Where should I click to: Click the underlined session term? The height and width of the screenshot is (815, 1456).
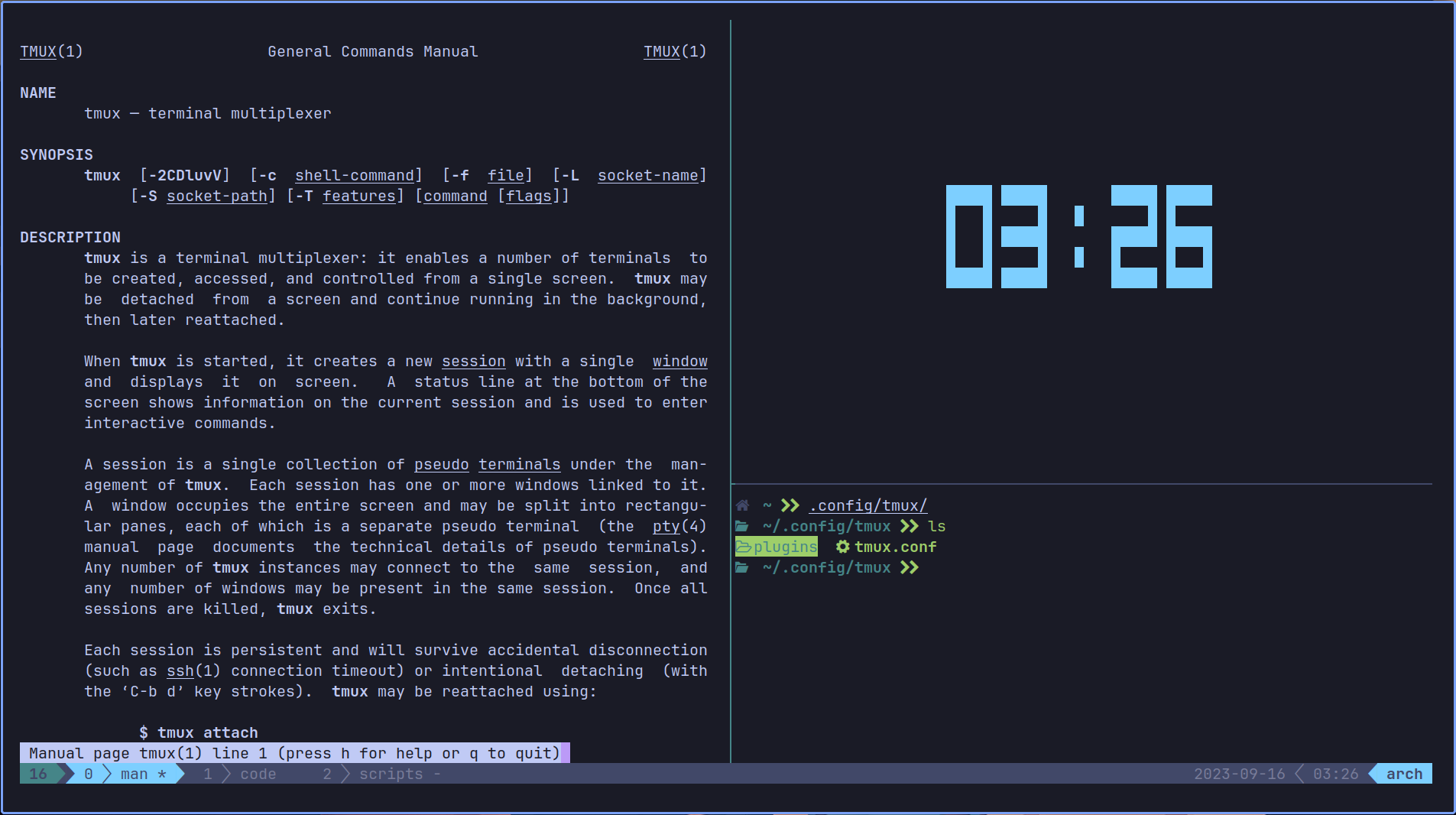click(474, 361)
